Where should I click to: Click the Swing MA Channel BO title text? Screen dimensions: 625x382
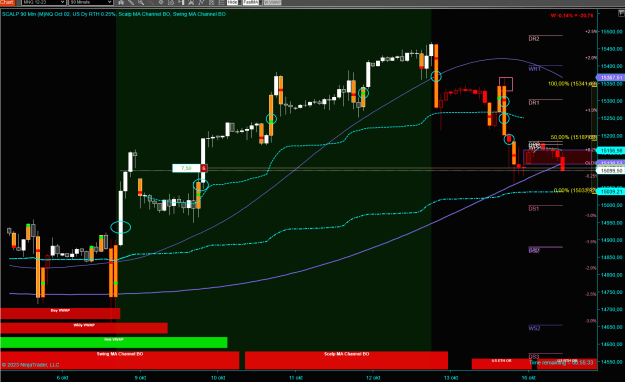click(x=199, y=14)
